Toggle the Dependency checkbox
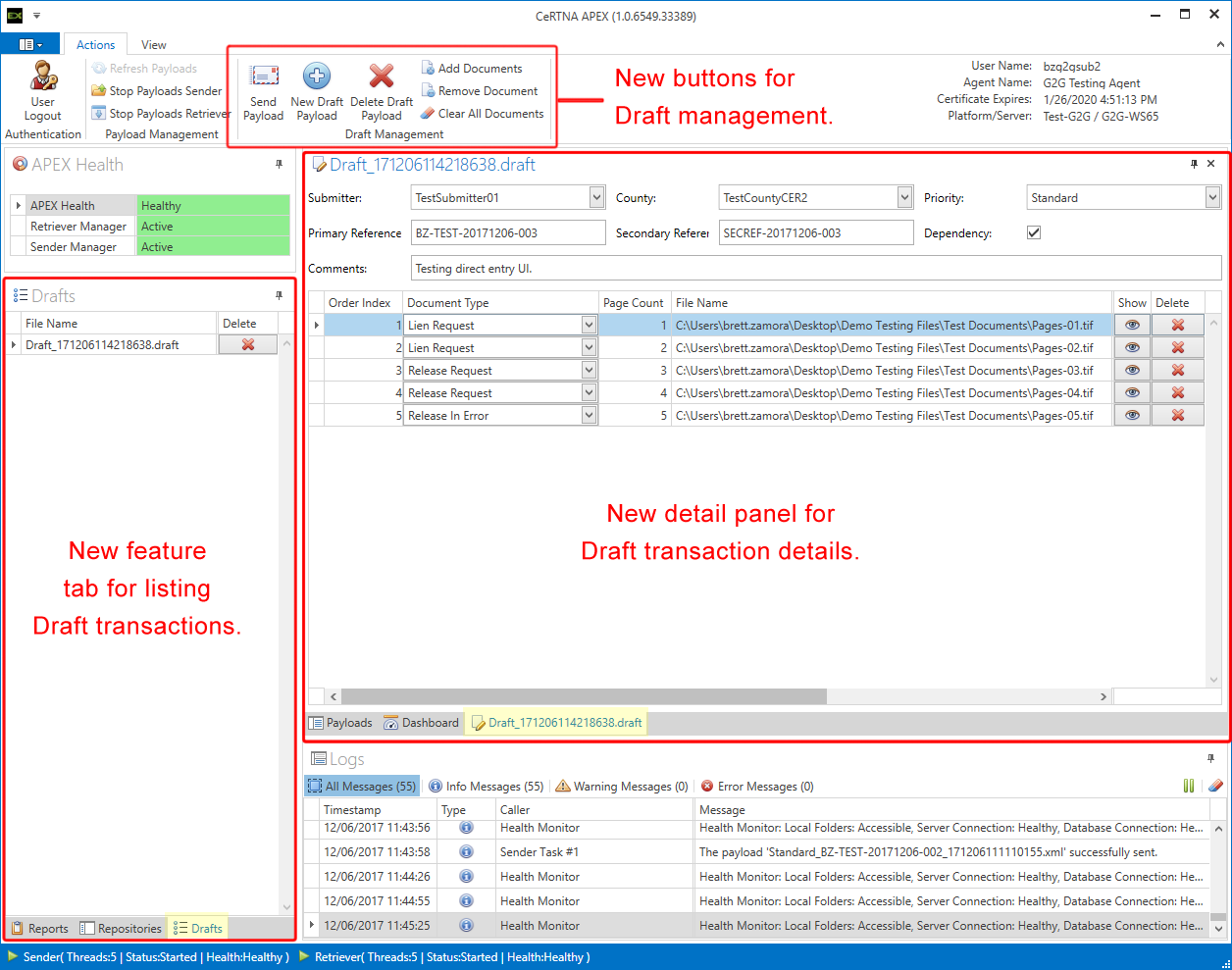This screenshot has height=970, width=1232. [x=1034, y=233]
